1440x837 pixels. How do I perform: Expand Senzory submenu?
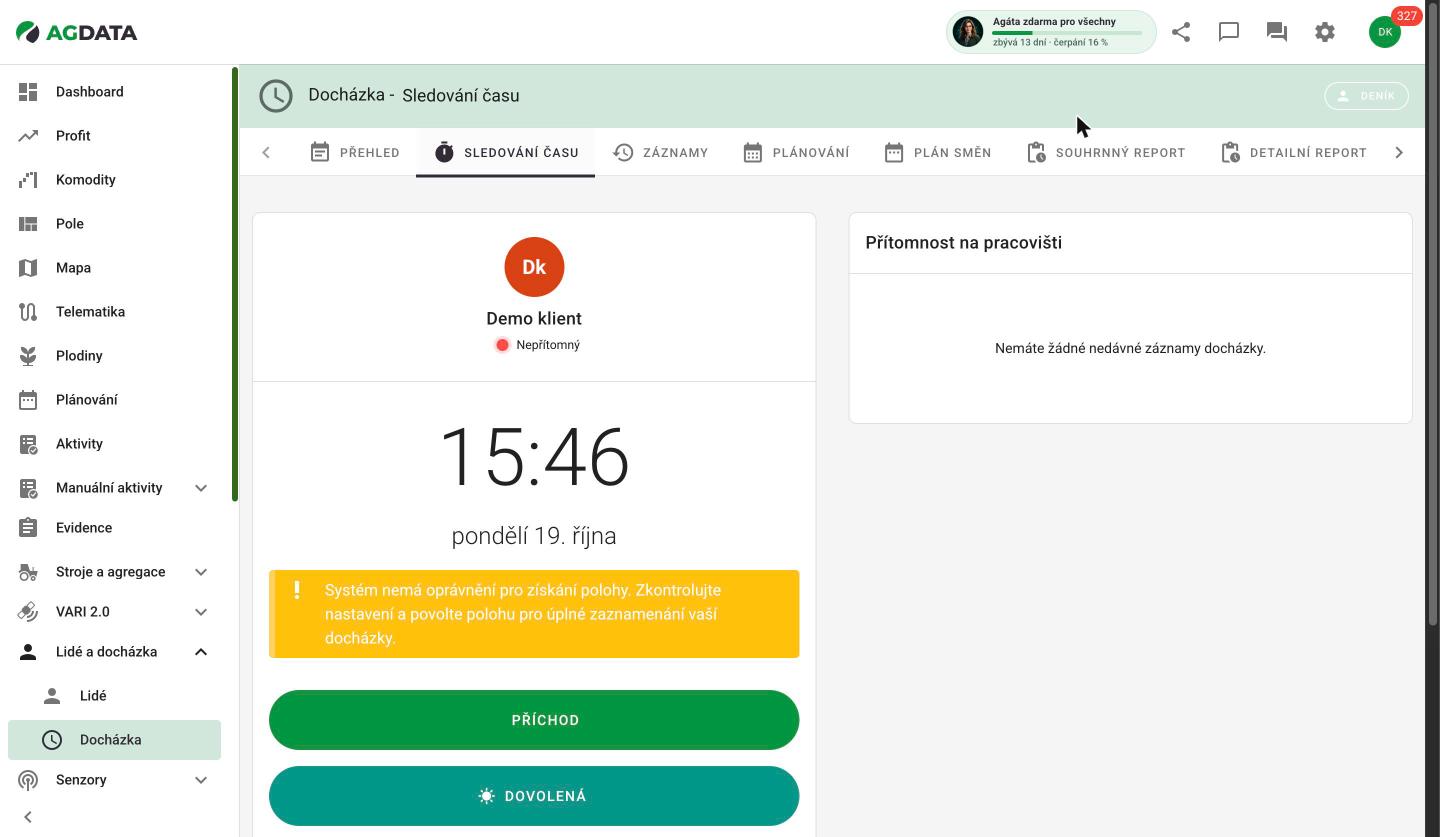point(201,780)
